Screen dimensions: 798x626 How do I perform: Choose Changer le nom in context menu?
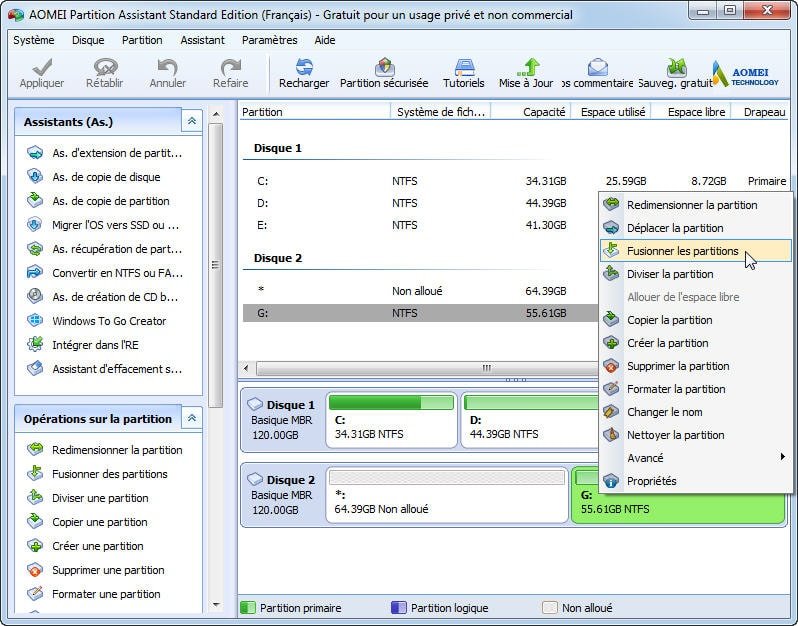(x=696, y=412)
